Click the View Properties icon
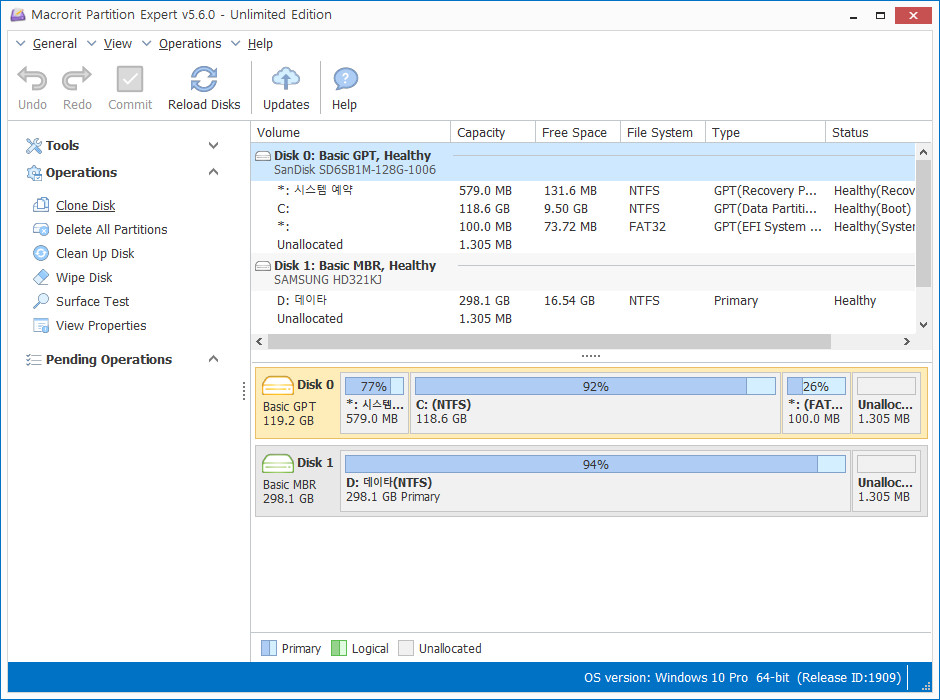Viewport: 940px width, 700px height. pyautogui.click(x=41, y=325)
